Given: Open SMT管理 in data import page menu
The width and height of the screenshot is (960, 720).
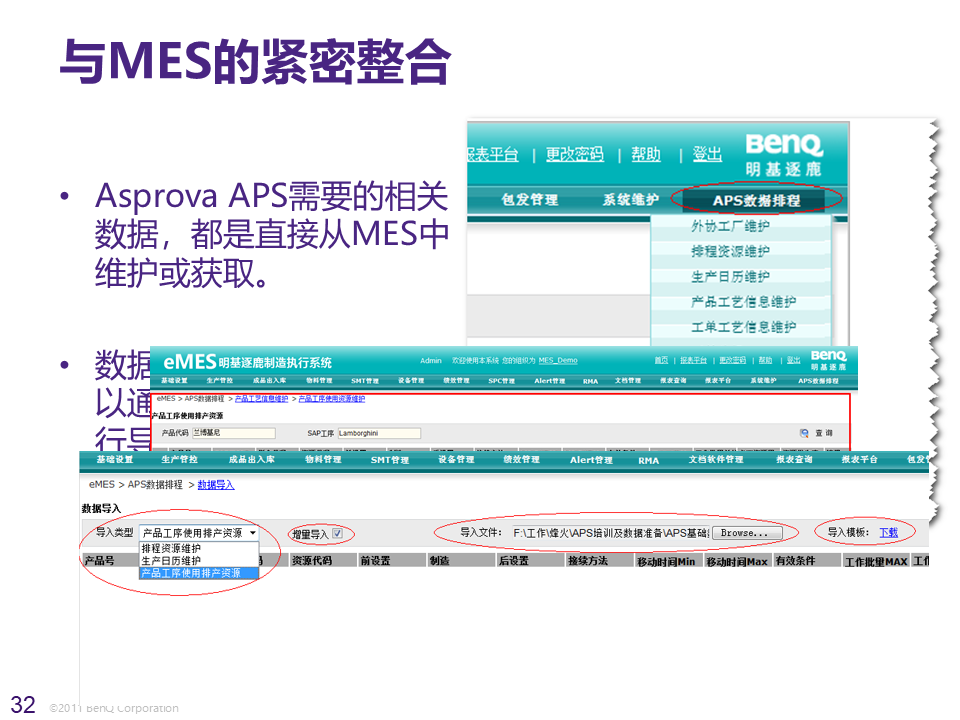Looking at the screenshot, I should click(x=389, y=460).
